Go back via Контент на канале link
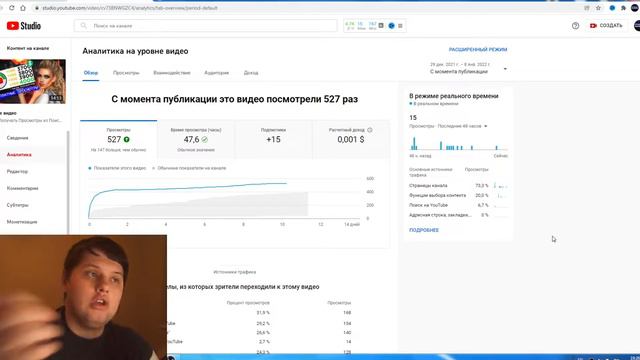 (28, 48)
